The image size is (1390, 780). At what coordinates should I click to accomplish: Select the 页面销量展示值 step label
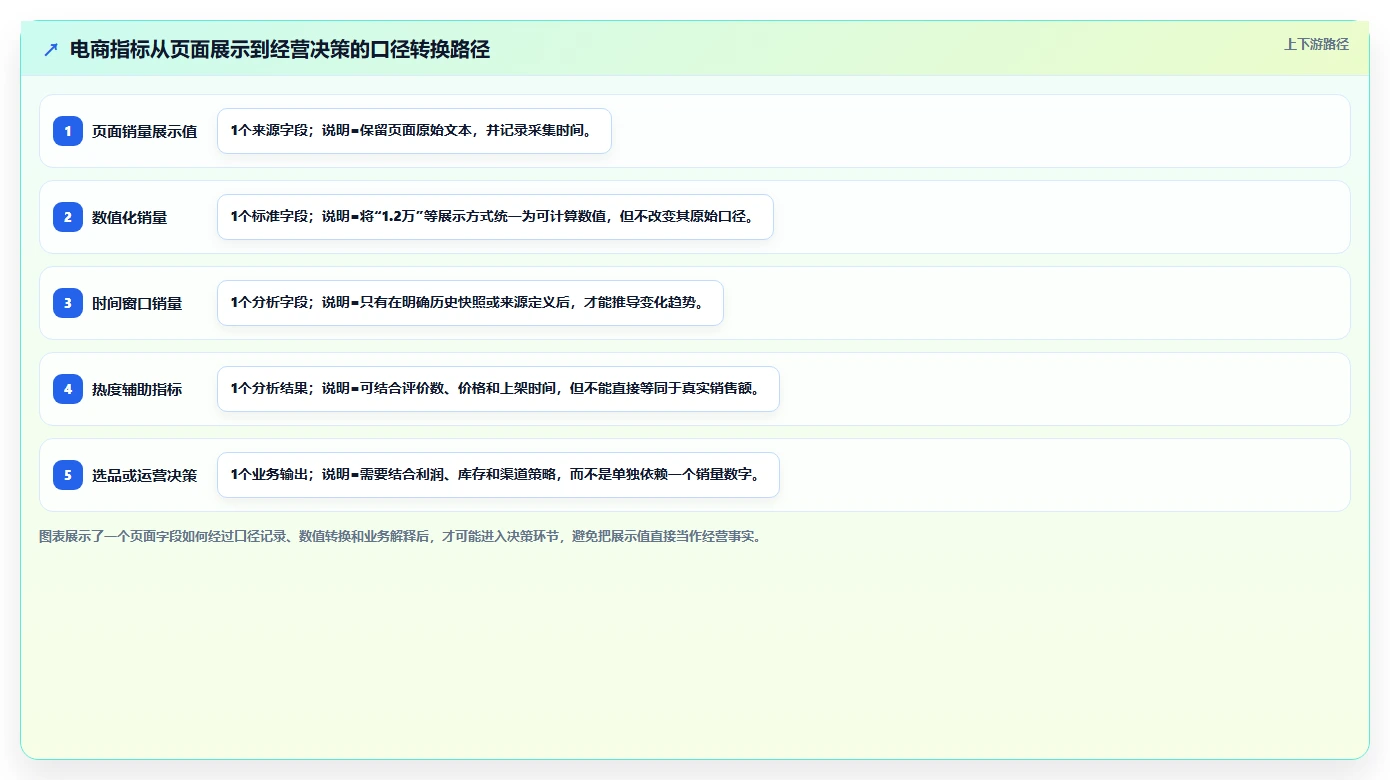(x=145, y=132)
